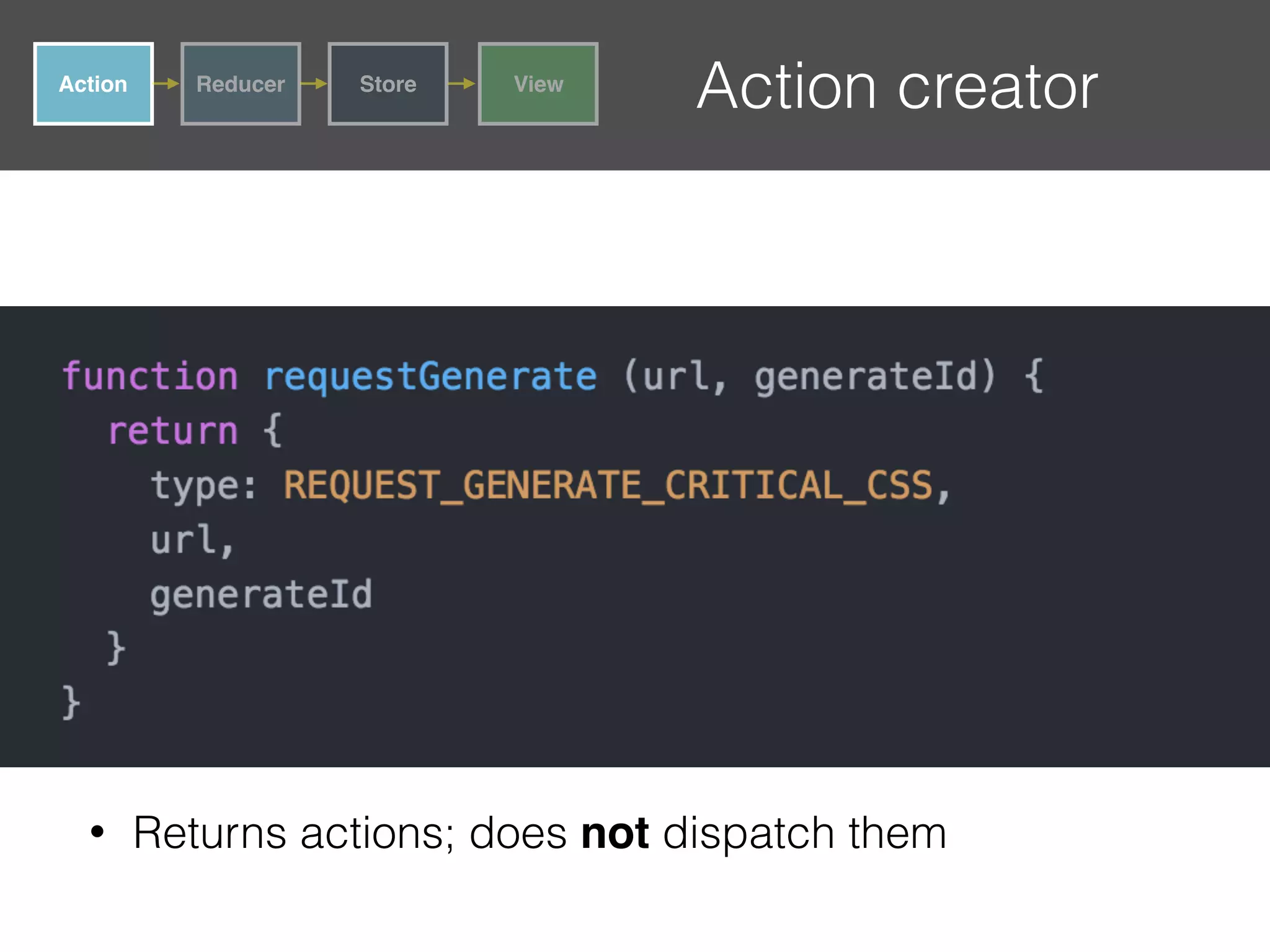This screenshot has width=1270, height=952.
Task: Click the url parameter in signature
Action: [676, 376]
